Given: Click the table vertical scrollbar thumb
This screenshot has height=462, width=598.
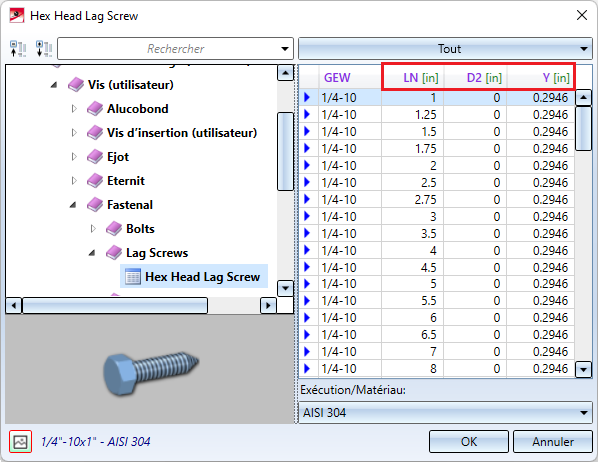Looking at the screenshot, I should click(584, 129).
